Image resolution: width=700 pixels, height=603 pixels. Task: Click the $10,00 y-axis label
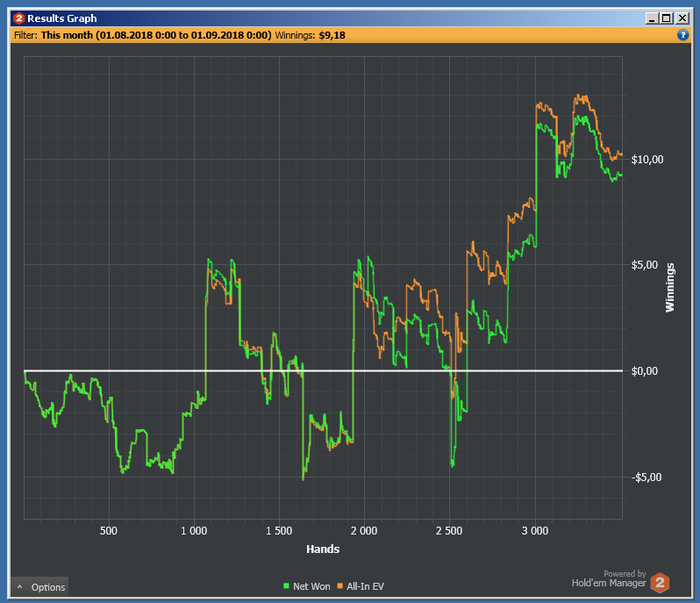(x=647, y=159)
